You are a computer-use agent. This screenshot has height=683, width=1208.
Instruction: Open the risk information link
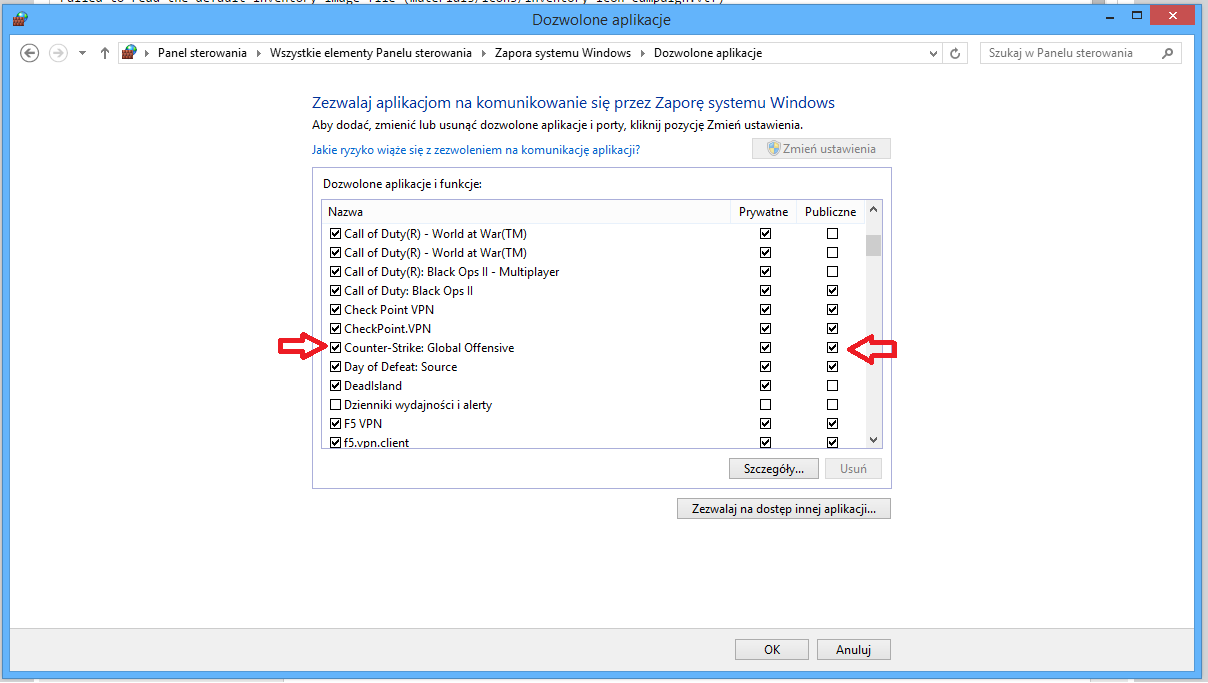[476, 150]
